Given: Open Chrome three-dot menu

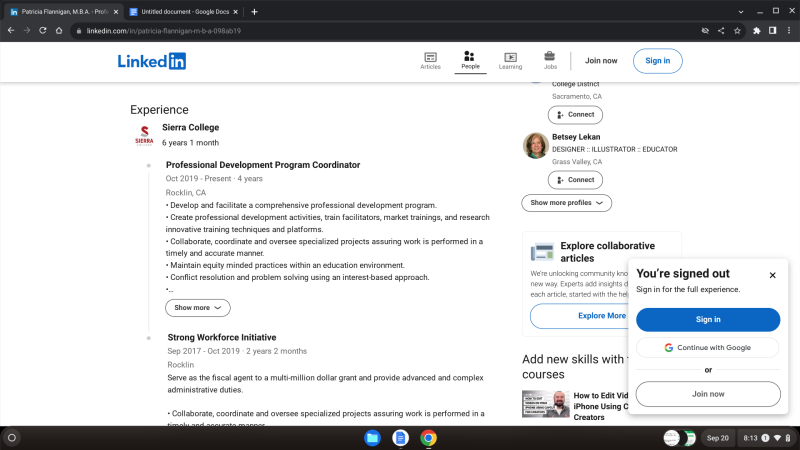Looking at the screenshot, I should click(x=789, y=31).
